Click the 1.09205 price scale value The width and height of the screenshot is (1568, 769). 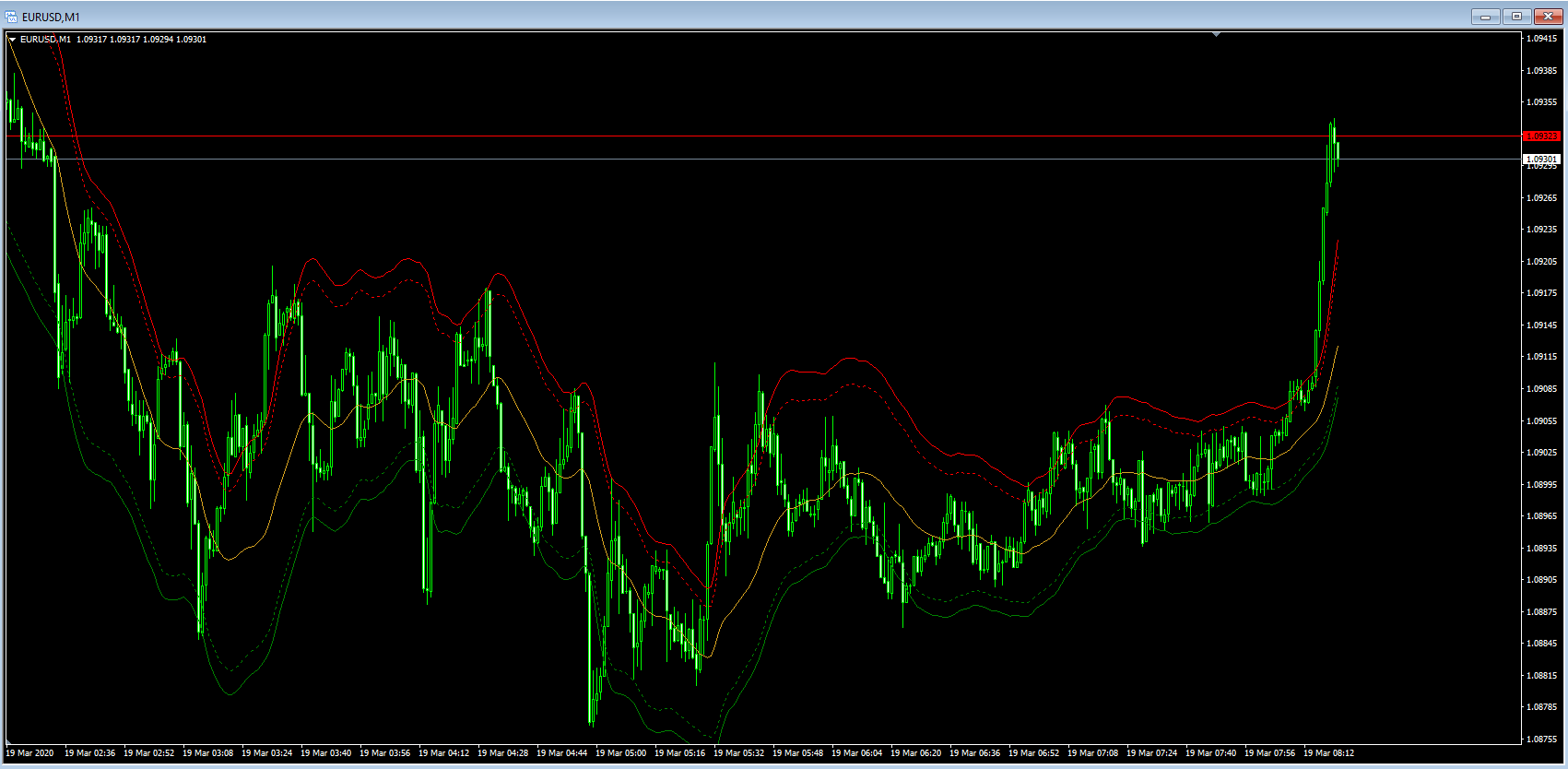tap(1542, 261)
